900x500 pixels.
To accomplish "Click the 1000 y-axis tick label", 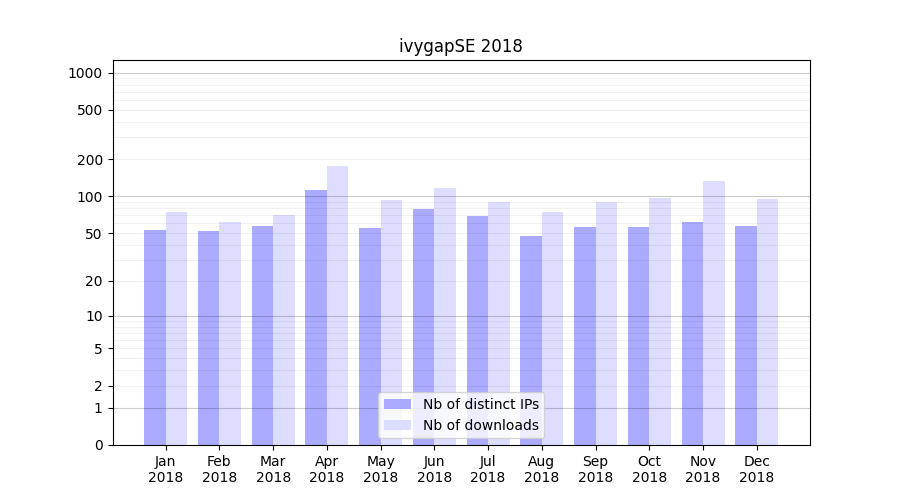I will coord(84,73).
